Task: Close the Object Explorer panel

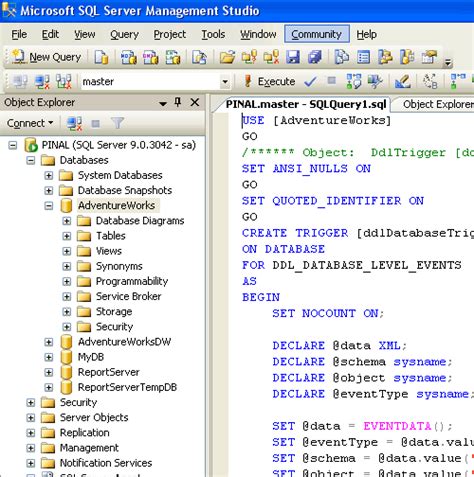Action: tap(195, 102)
